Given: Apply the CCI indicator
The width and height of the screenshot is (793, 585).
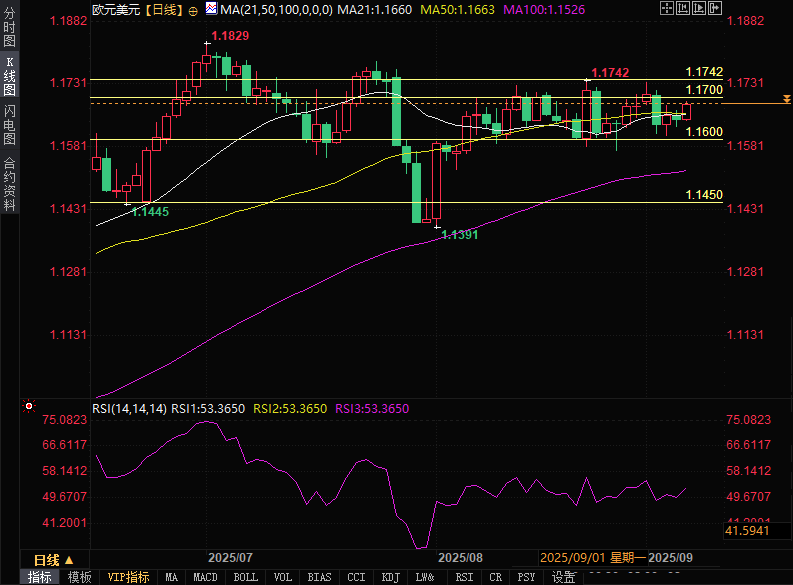Looking at the screenshot, I should [x=356, y=577].
